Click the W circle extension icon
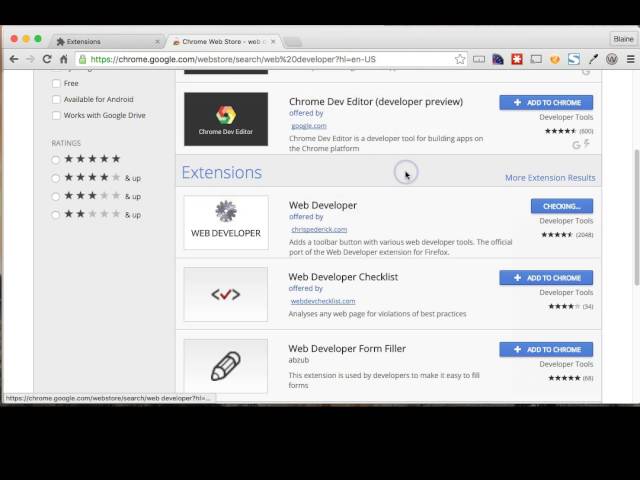The width and height of the screenshot is (640, 480). tap(612, 59)
